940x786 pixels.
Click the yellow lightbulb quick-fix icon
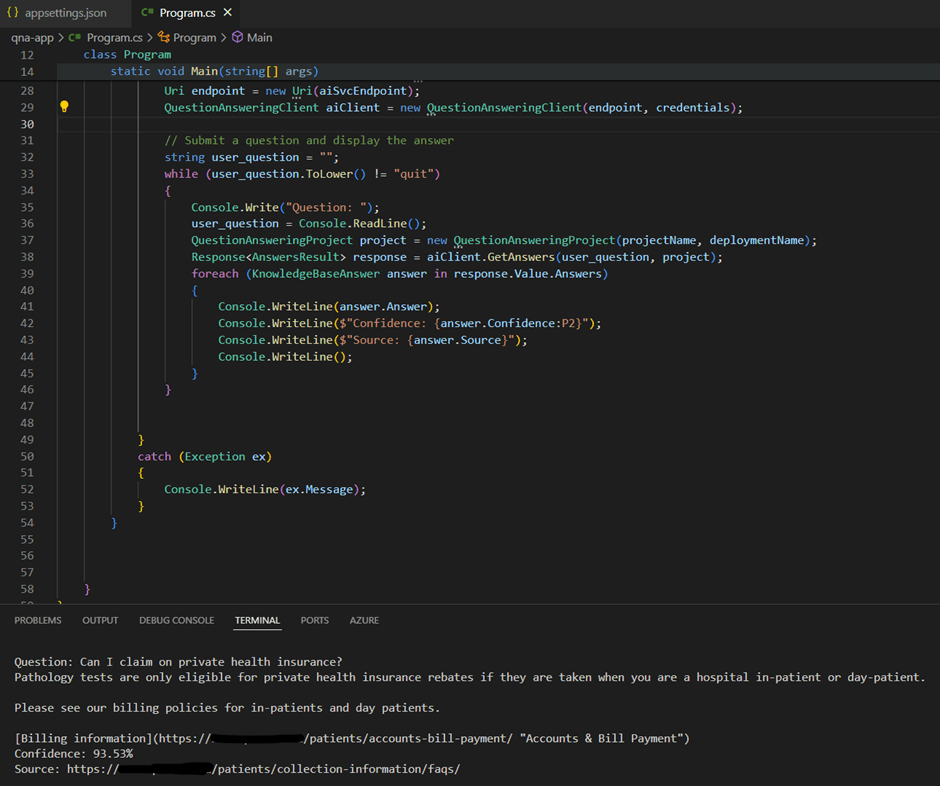[x=64, y=107]
